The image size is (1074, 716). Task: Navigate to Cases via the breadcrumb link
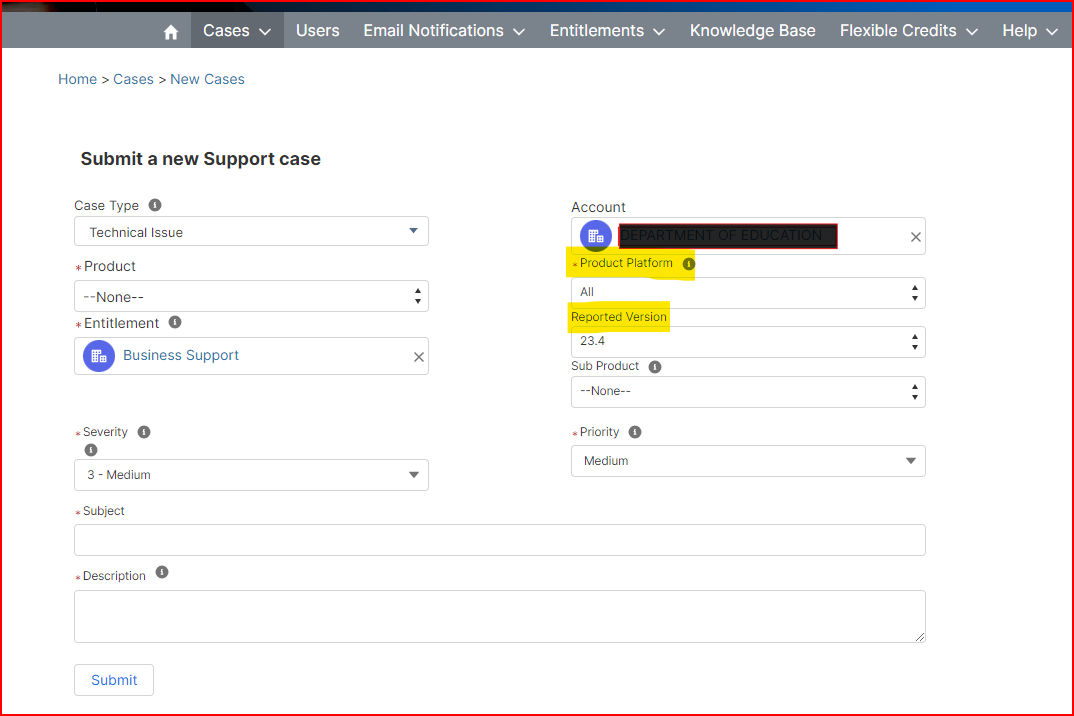pyautogui.click(x=133, y=78)
